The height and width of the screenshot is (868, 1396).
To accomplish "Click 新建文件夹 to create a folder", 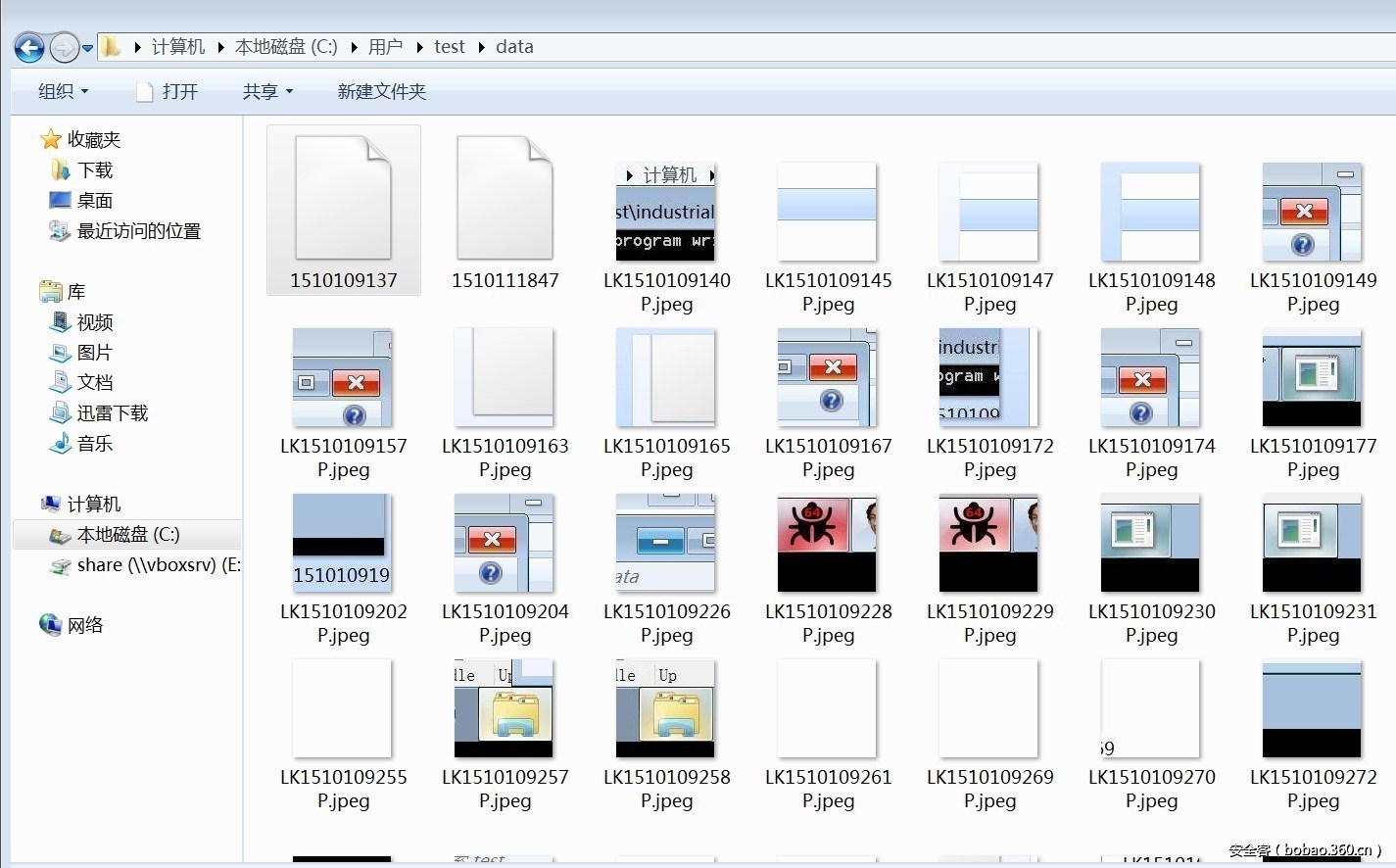I will tap(381, 91).
